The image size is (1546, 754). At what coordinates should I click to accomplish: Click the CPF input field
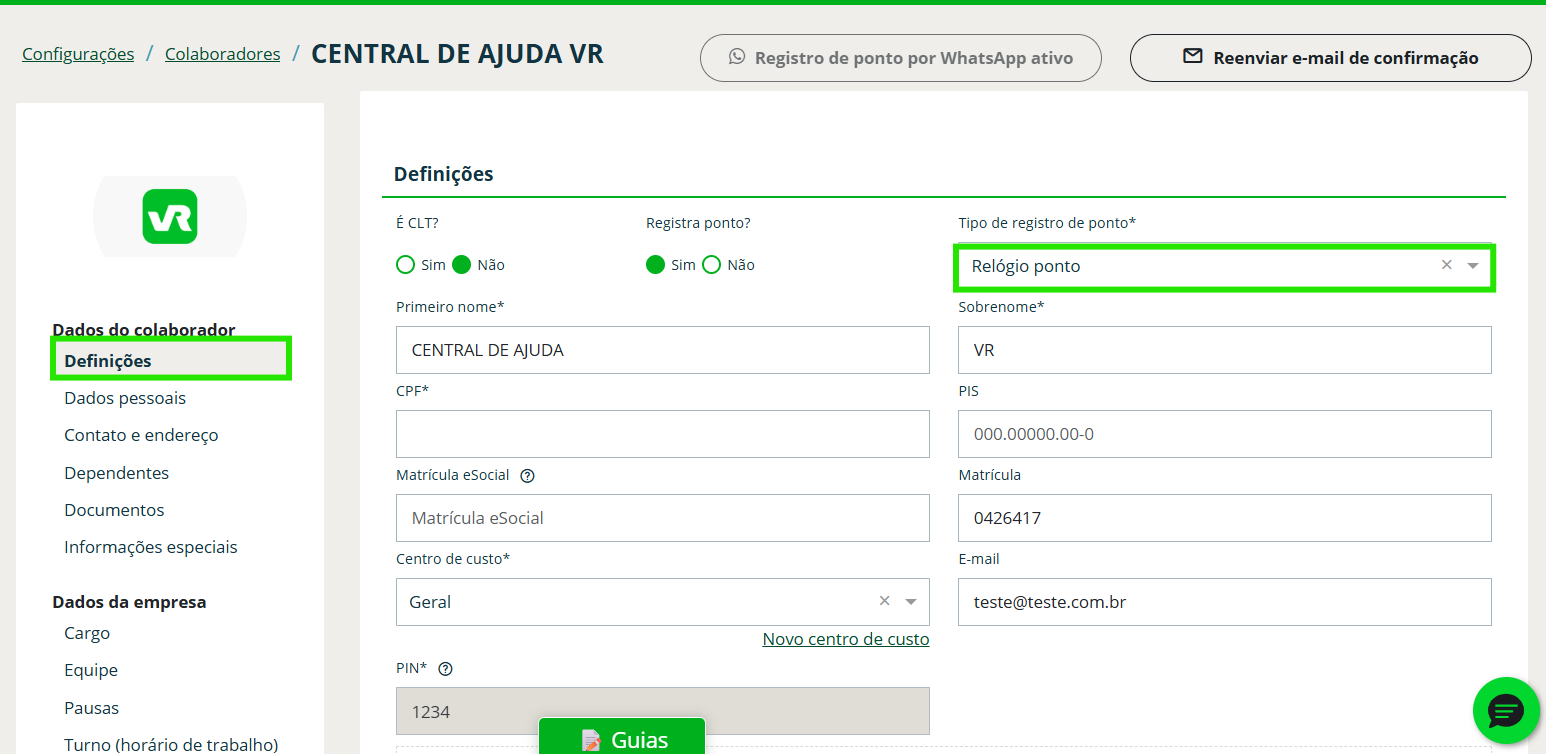click(x=662, y=434)
